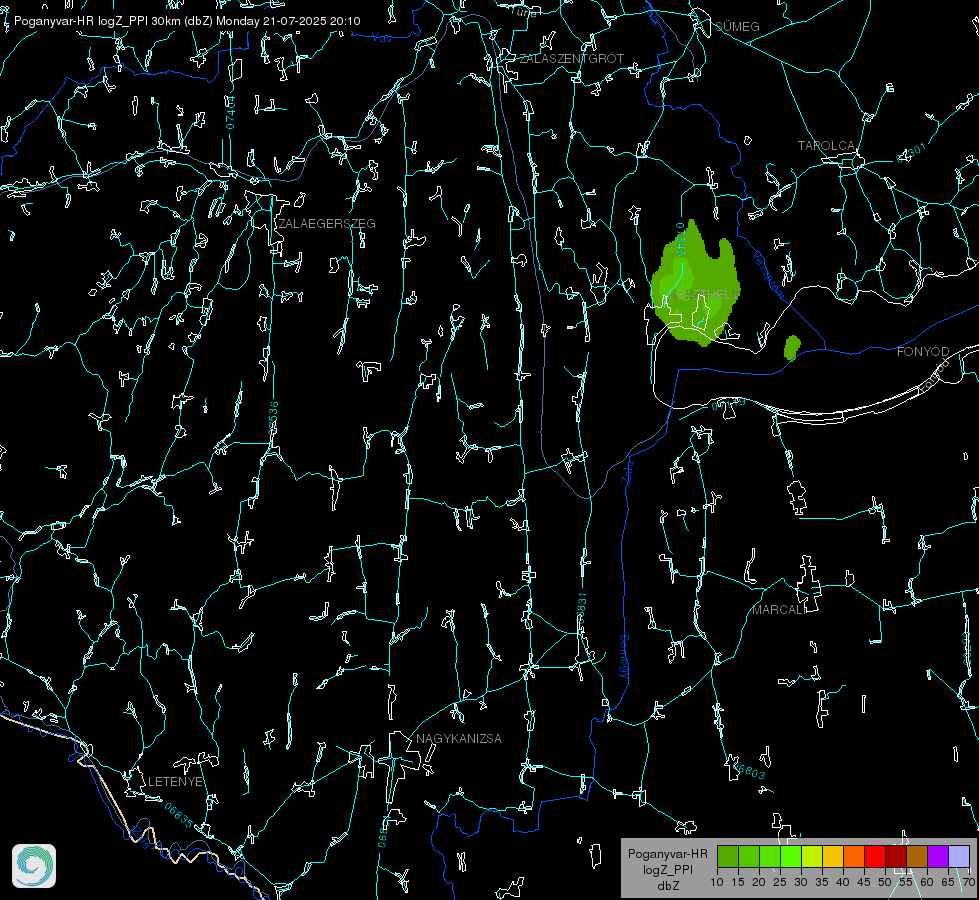Viewport: 979px width, 900px height.
Task: Click the FONYÓD city label
Action: [x=923, y=352]
